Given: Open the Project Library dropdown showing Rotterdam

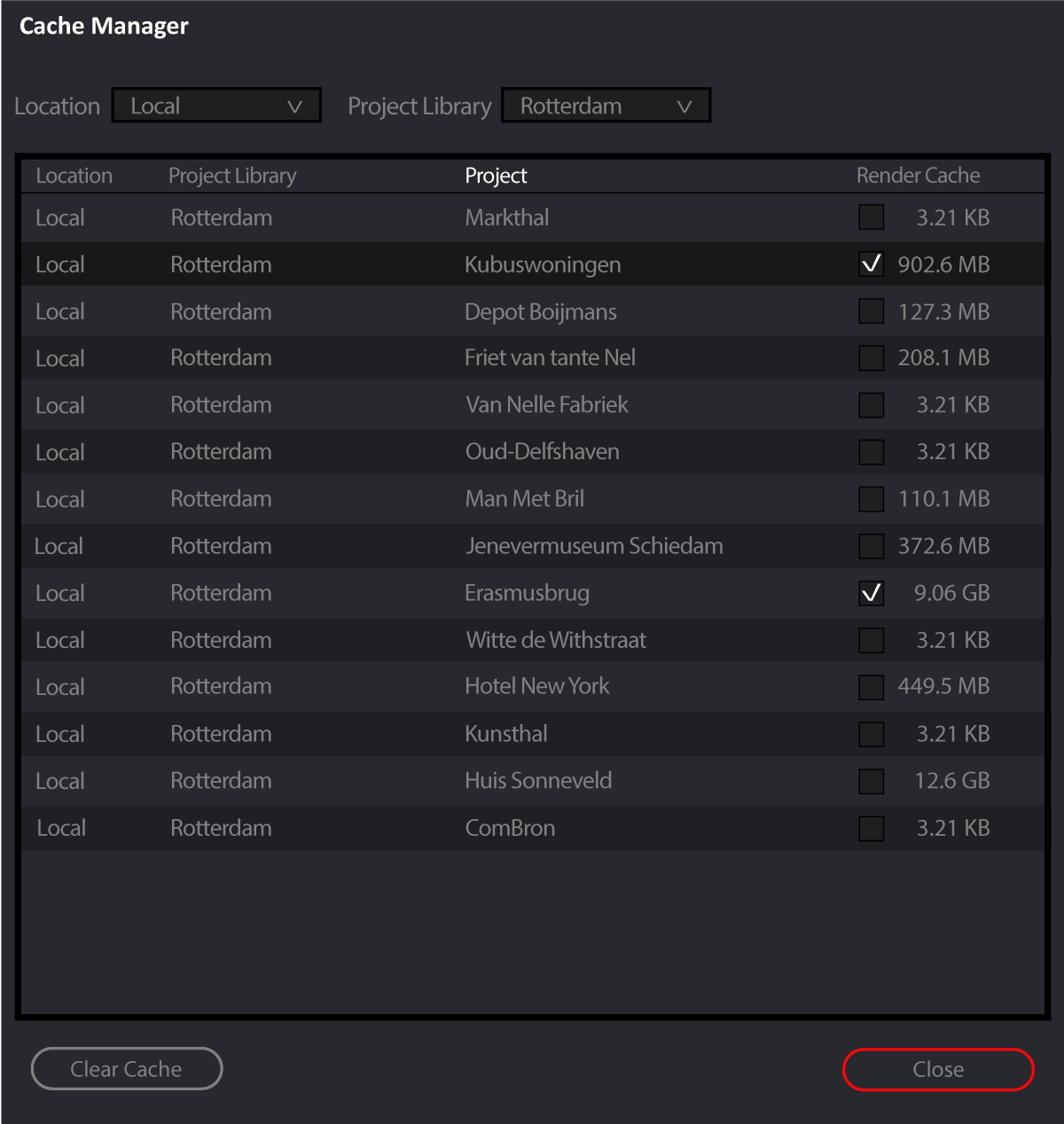Looking at the screenshot, I should 606,105.
